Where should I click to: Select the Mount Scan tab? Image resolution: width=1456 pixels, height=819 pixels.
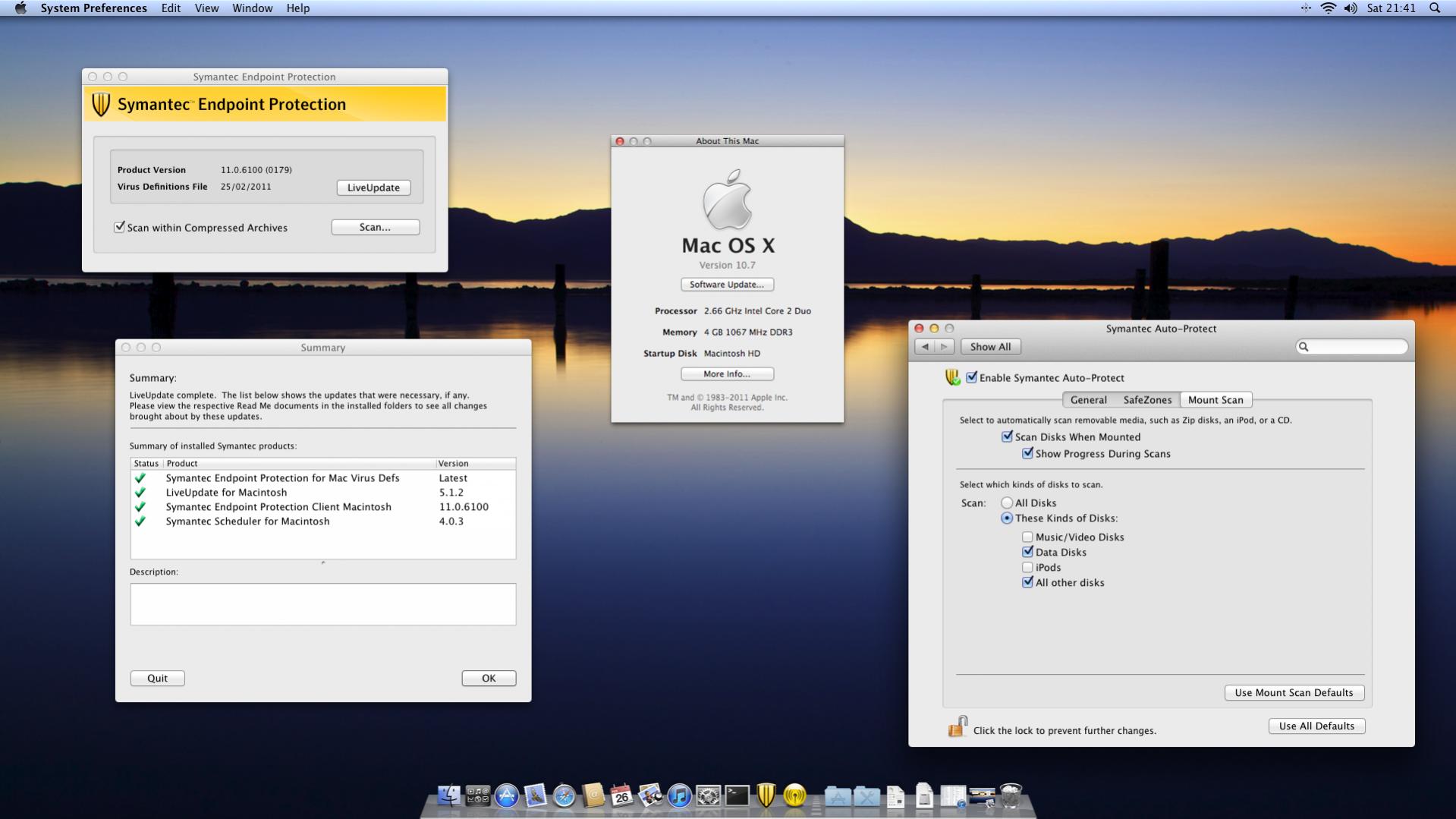coord(1215,400)
